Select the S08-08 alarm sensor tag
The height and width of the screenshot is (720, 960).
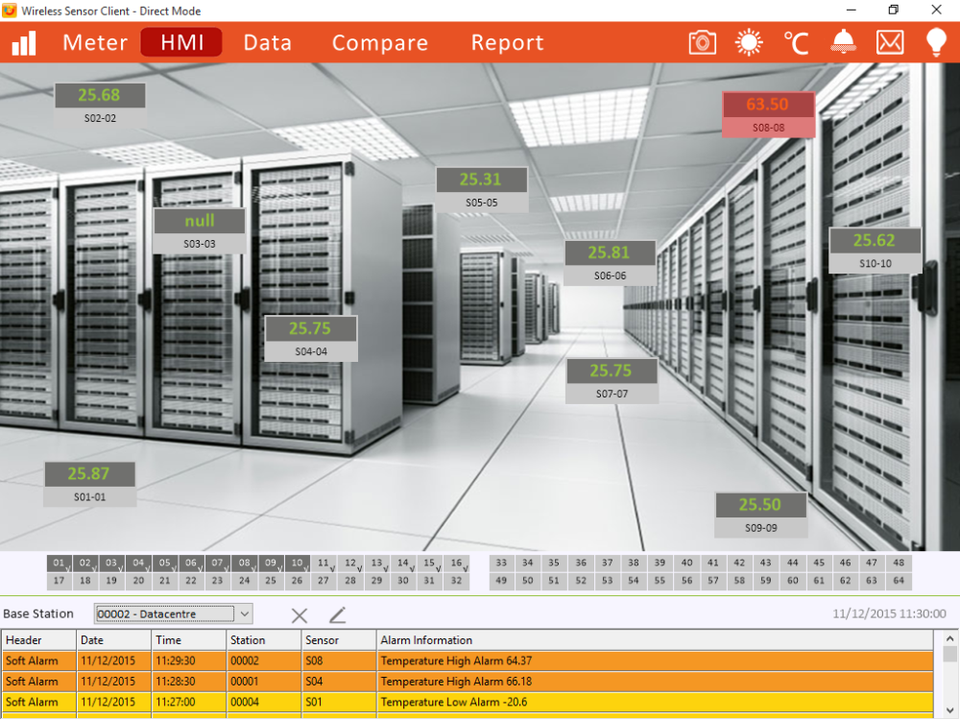tap(768, 114)
